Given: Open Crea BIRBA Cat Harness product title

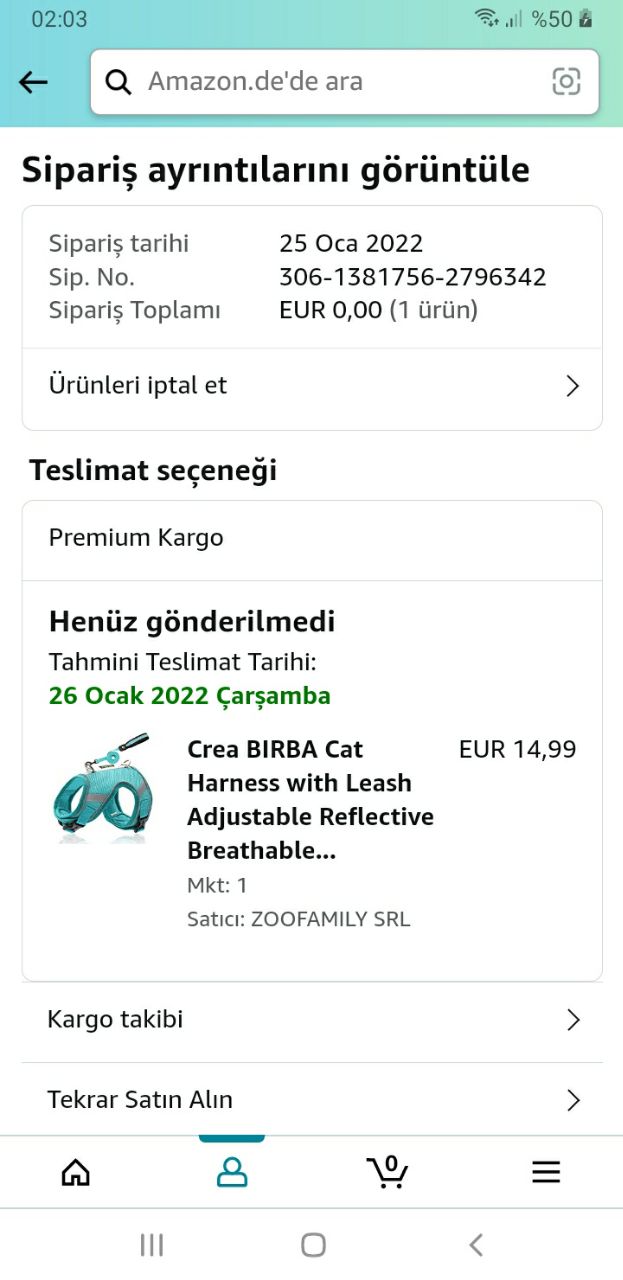Looking at the screenshot, I should [310, 800].
